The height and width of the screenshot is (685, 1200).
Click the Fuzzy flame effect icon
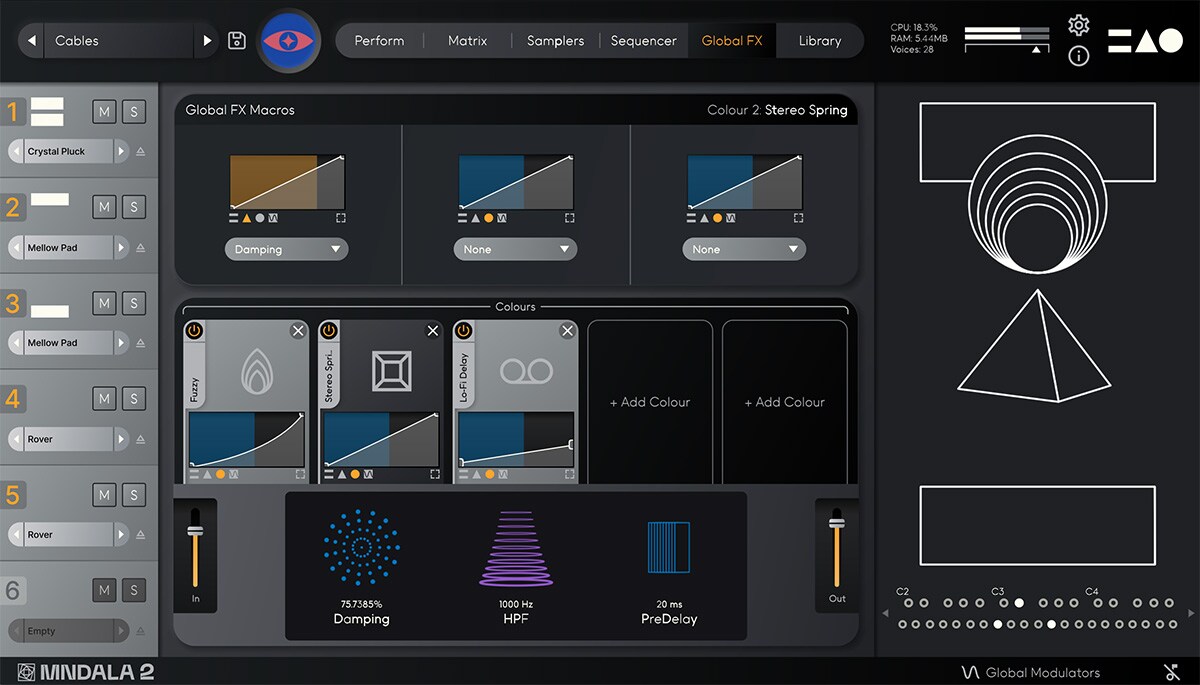[256, 373]
